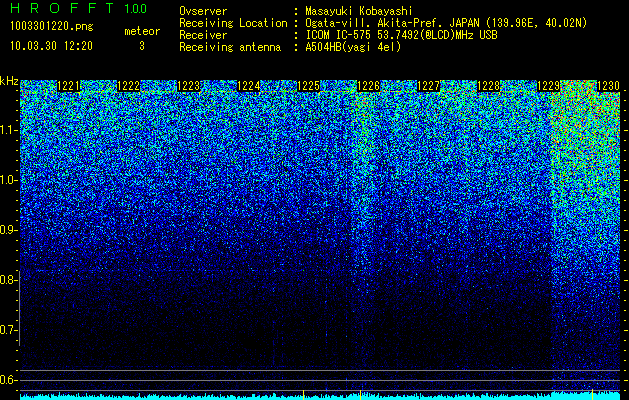Click the 0.8 kHz axis label
The image size is (629, 400).
coord(8,280)
